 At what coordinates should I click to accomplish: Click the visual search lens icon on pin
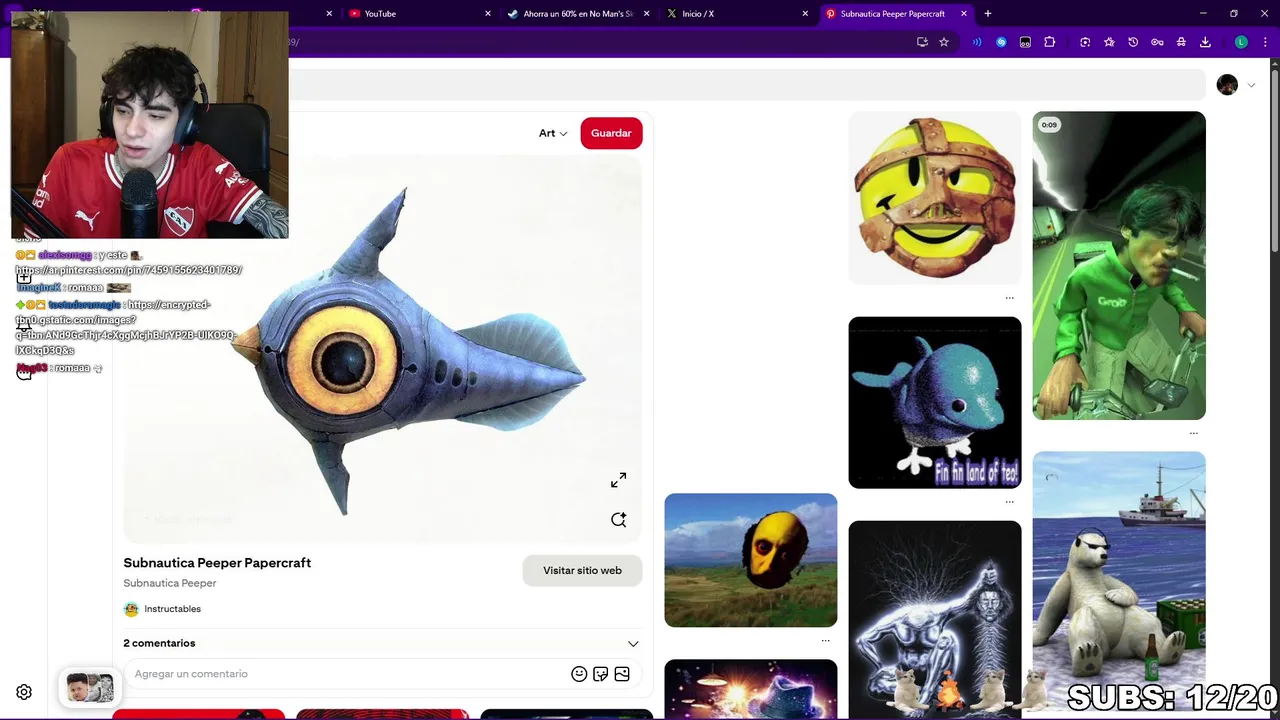(x=619, y=519)
